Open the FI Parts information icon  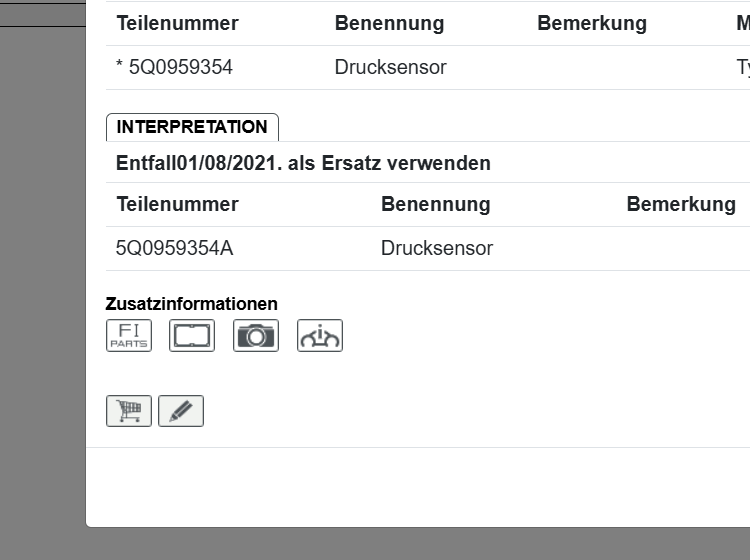(129, 336)
